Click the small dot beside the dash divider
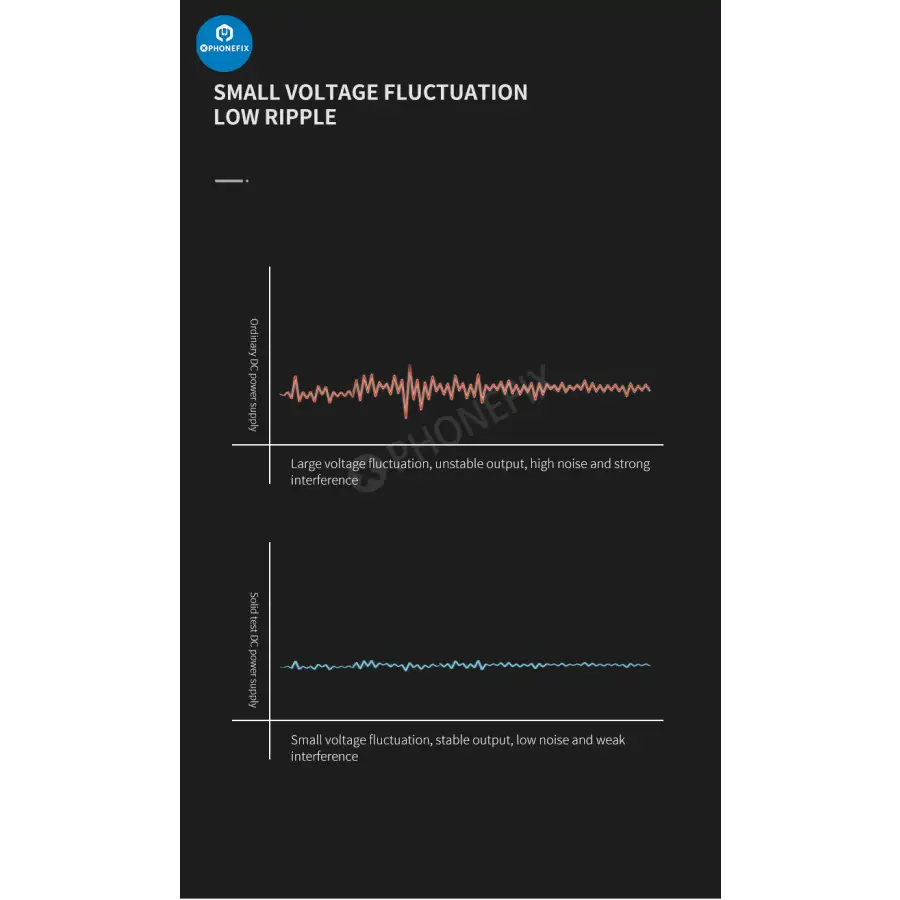Image resolution: width=900 pixels, height=900 pixels. [247, 181]
